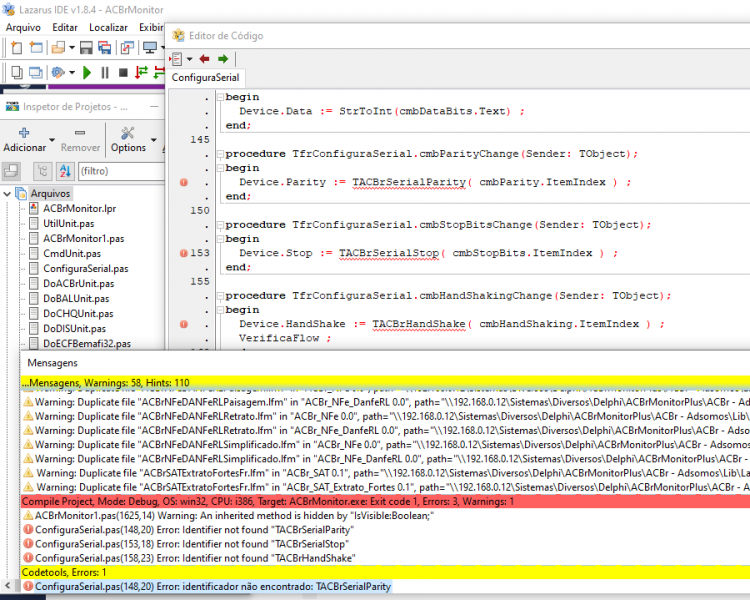The height and width of the screenshot is (600, 750).
Task: Select UtilUnit.pas in the file tree
Action: point(68,223)
